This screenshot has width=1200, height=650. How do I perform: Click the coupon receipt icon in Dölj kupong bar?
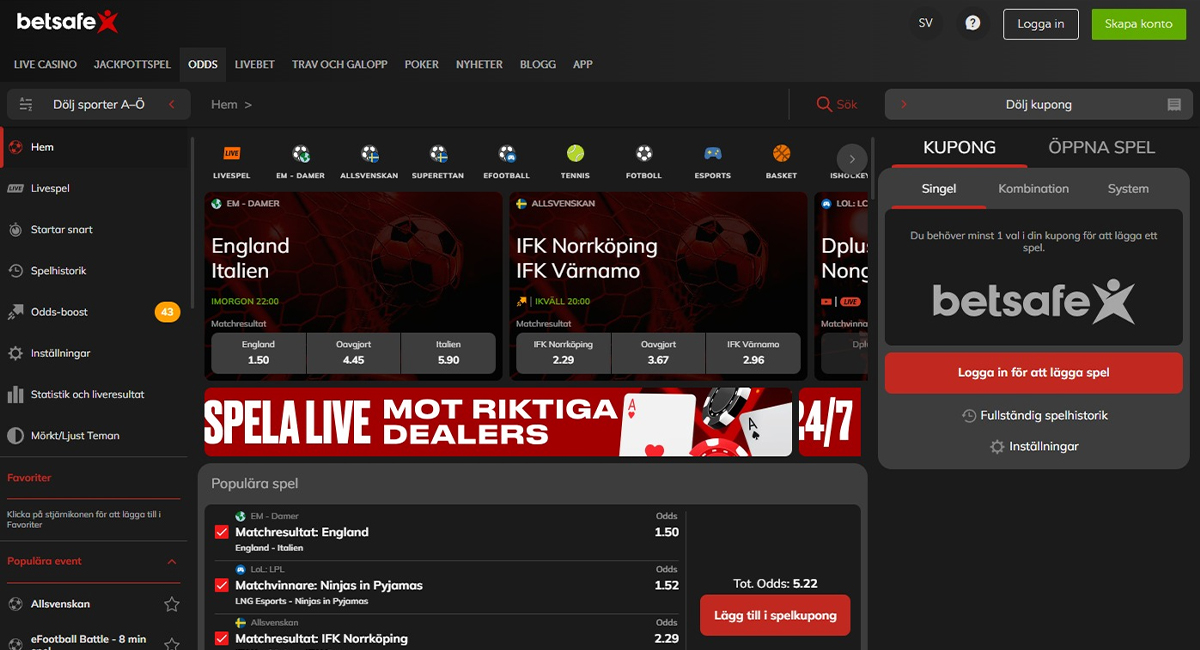(1174, 105)
